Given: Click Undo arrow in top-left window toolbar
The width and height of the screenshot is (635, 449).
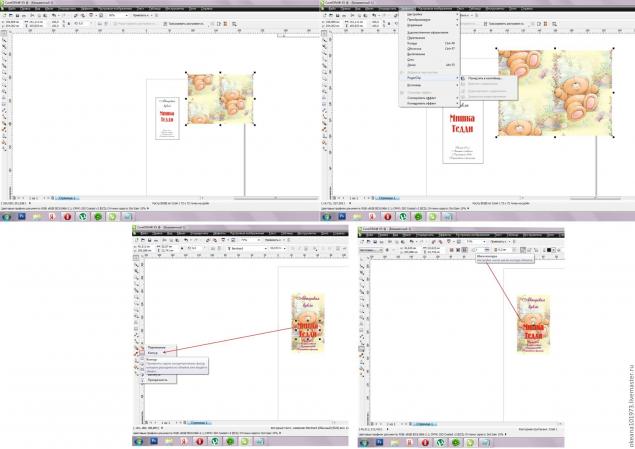Looking at the screenshot, I should coord(53,15).
